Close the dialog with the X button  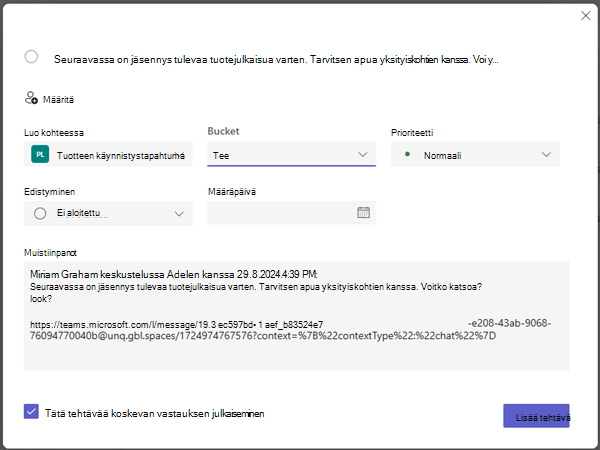[585, 16]
